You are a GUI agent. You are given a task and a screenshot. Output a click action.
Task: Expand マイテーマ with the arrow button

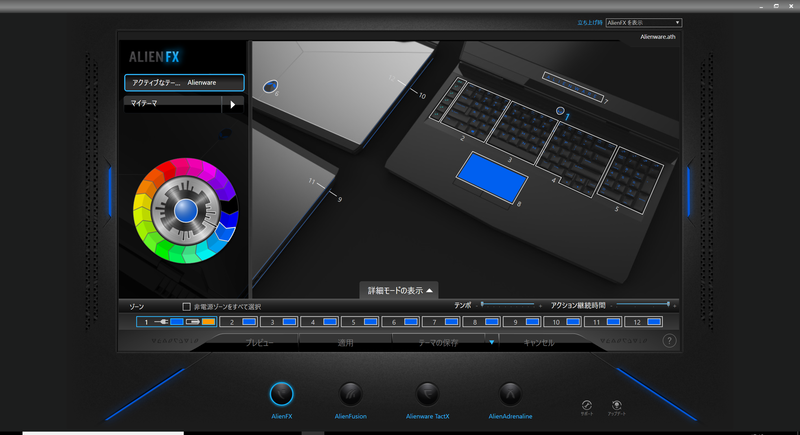pos(233,105)
